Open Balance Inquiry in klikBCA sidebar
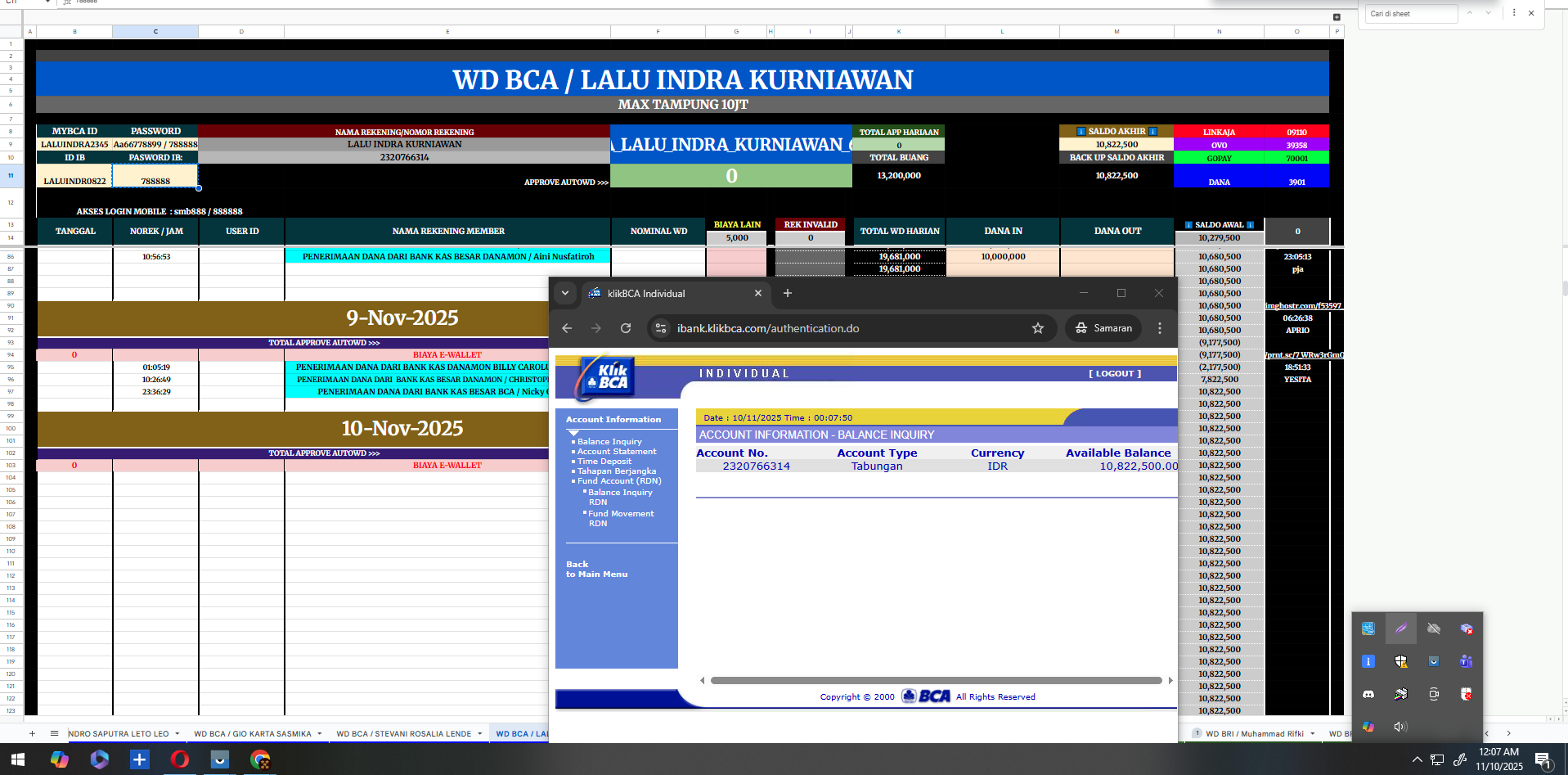The width and height of the screenshot is (1568, 775). coord(609,442)
